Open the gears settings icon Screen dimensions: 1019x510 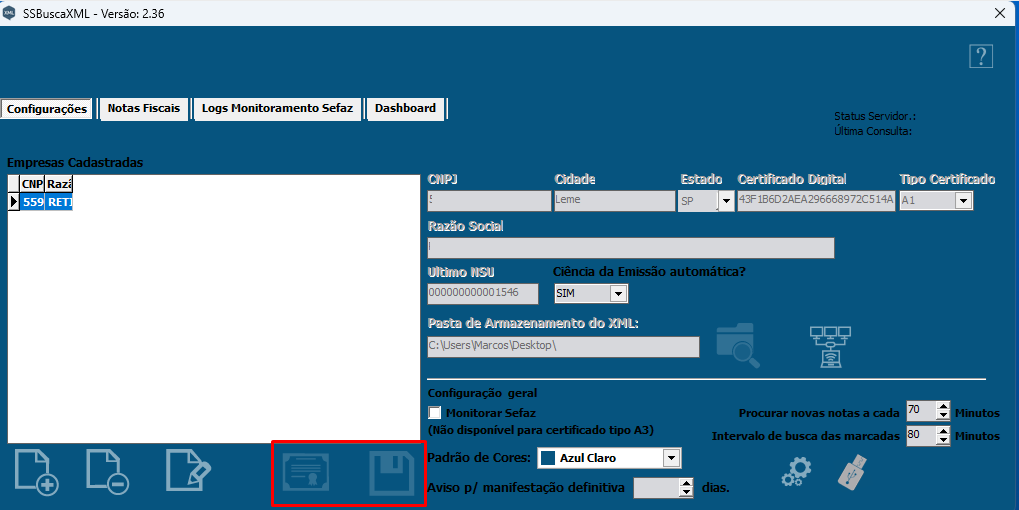tap(796, 471)
